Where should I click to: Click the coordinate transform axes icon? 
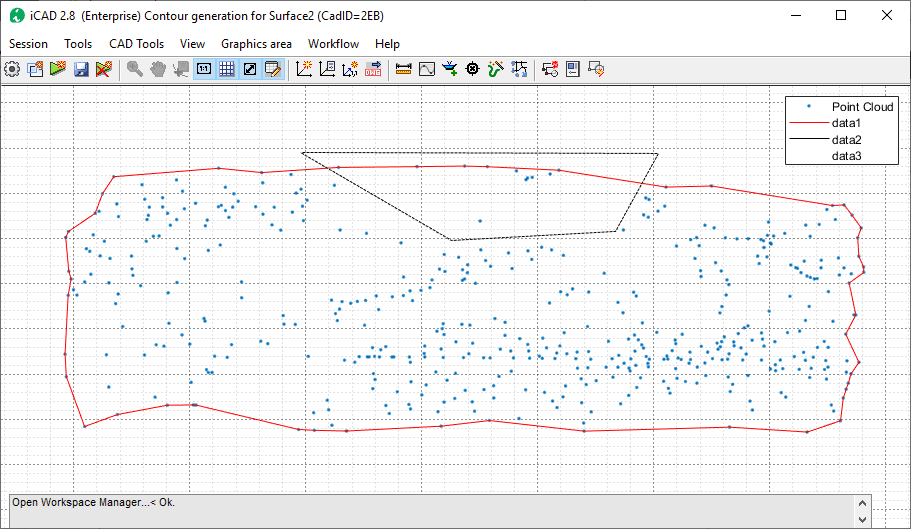tap(350, 69)
